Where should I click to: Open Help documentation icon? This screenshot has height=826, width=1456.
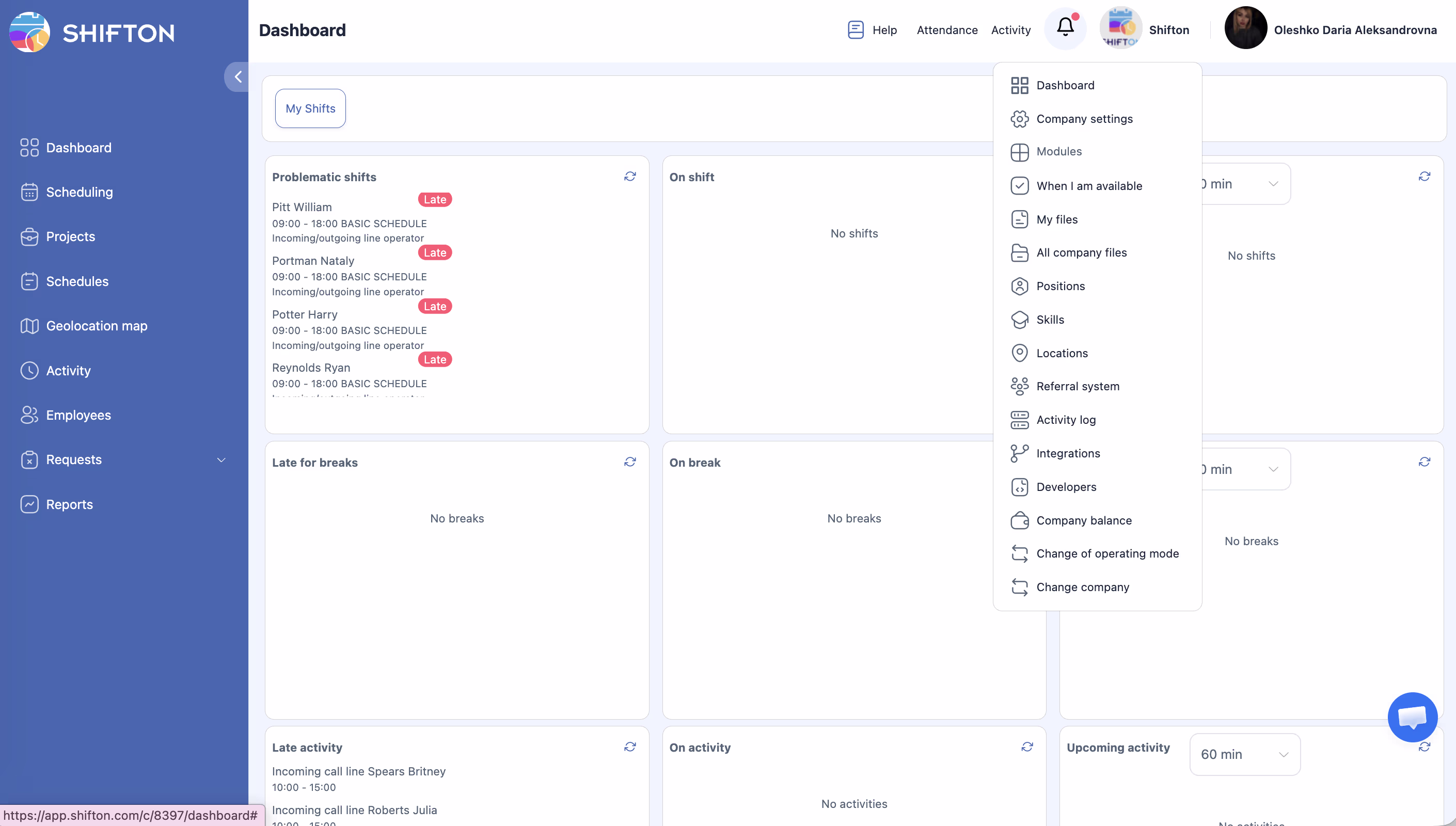point(856,29)
